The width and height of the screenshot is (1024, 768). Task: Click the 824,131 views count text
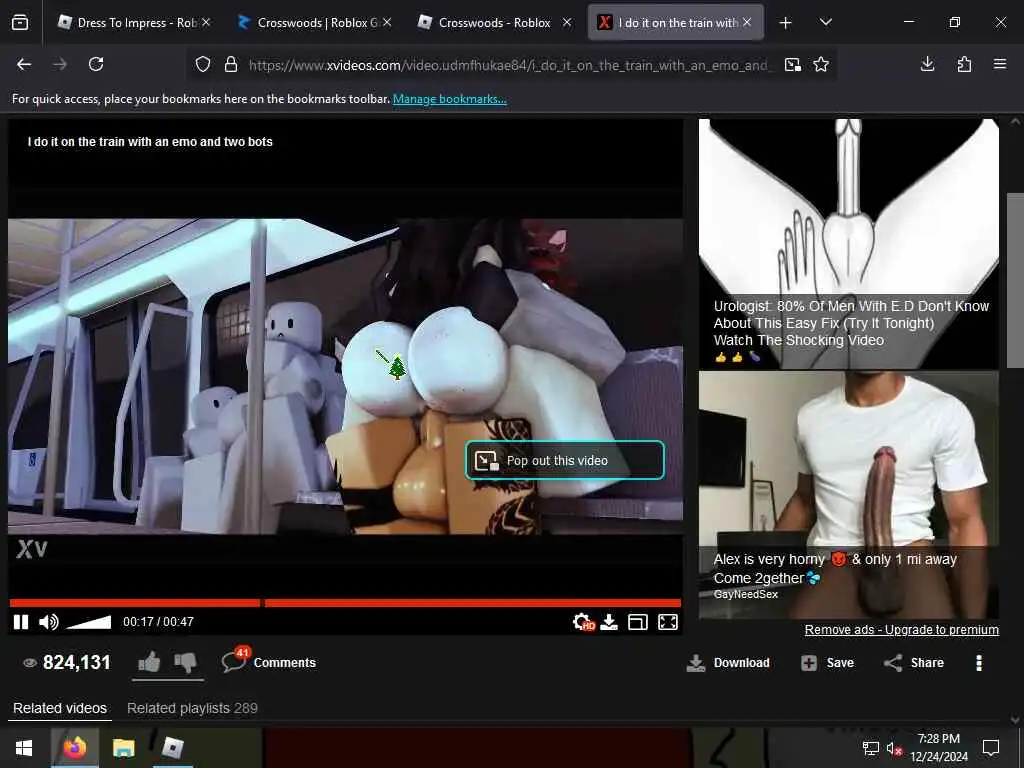click(76, 662)
